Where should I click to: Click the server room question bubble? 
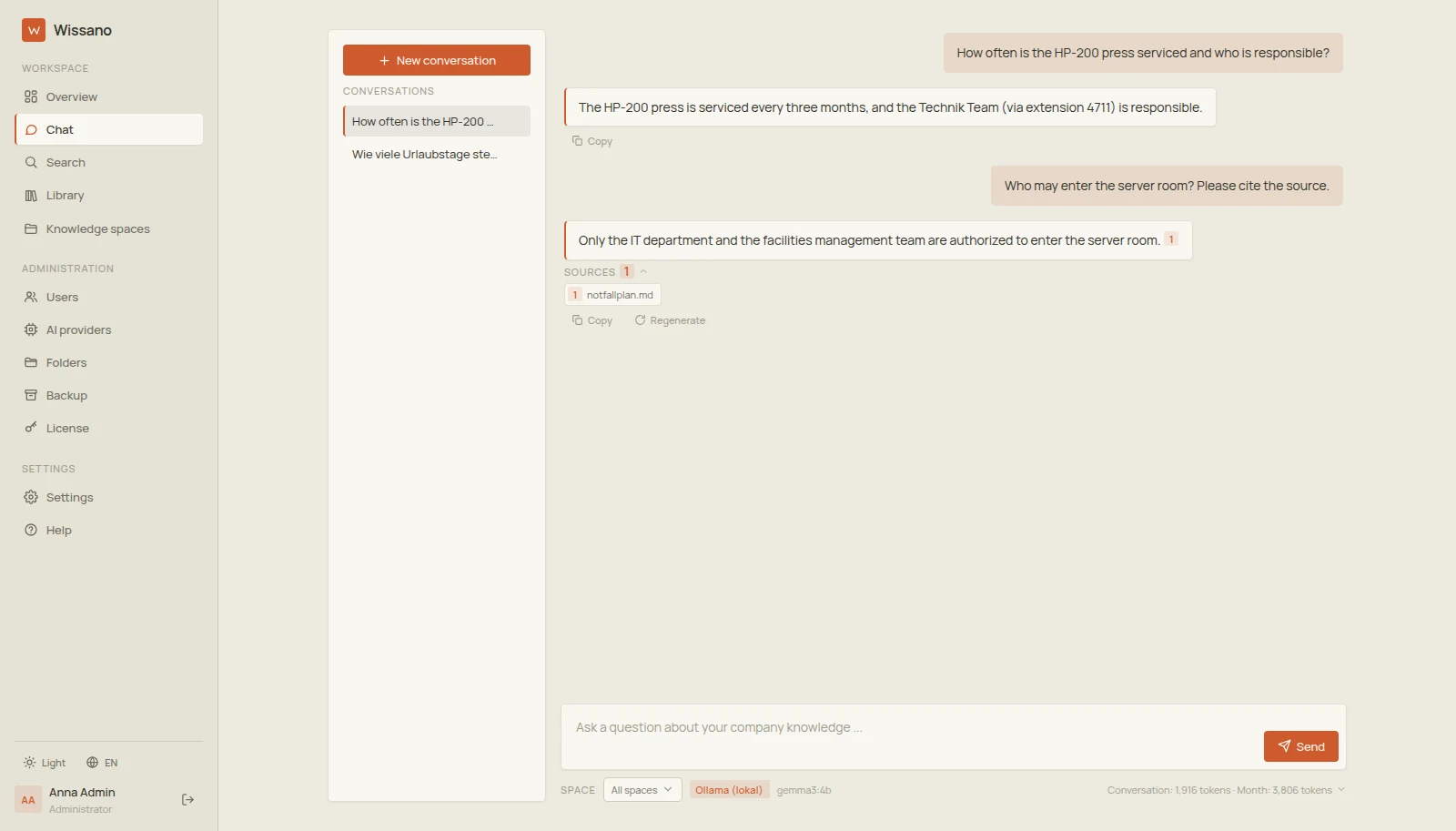(1167, 186)
